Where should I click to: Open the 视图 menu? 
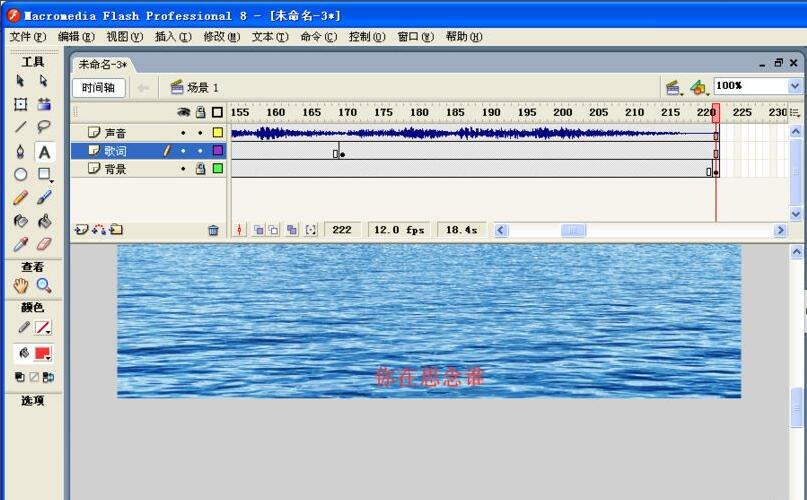pyautogui.click(x=125, y=37)
